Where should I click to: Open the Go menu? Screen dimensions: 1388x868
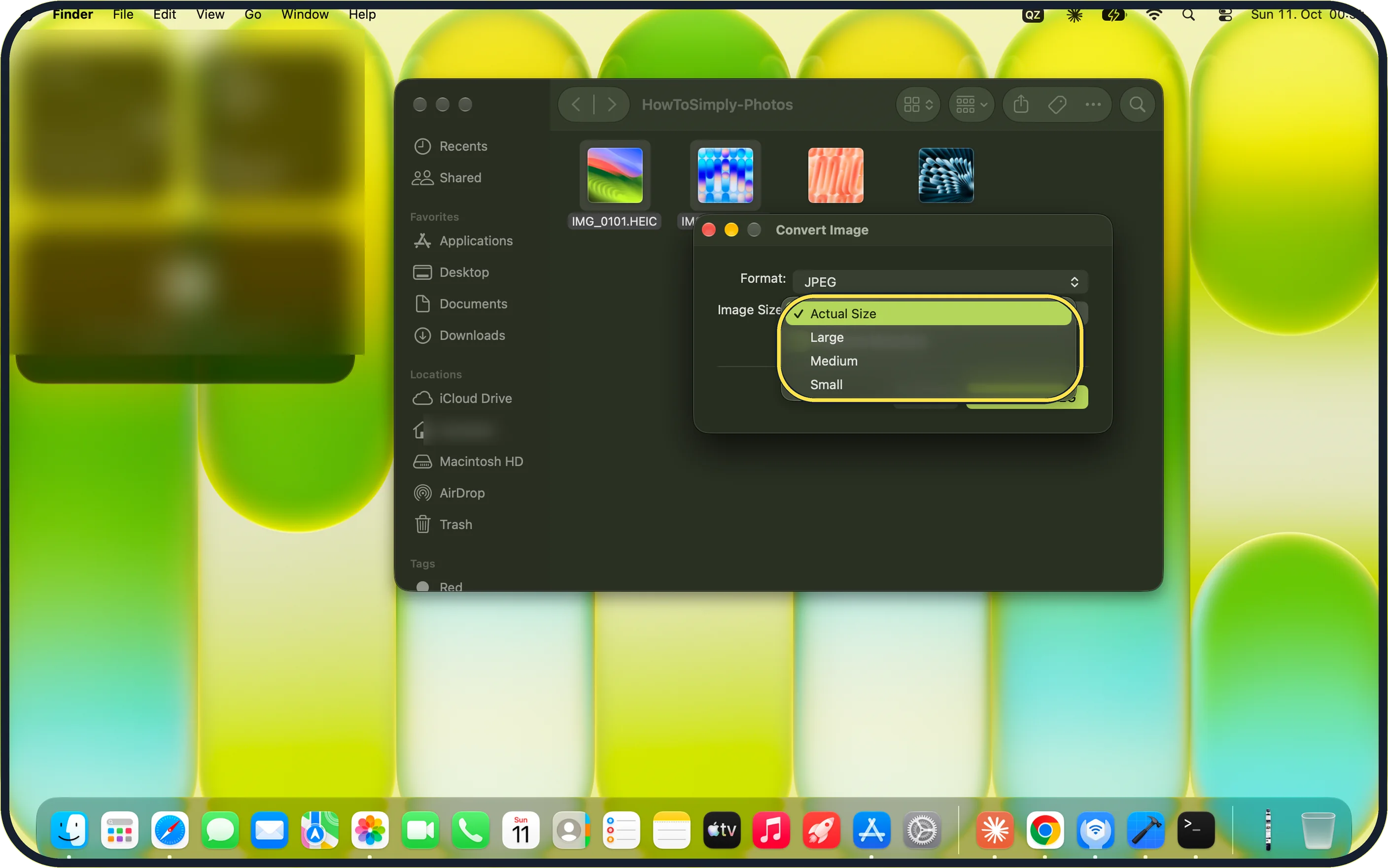click(253, 14)
